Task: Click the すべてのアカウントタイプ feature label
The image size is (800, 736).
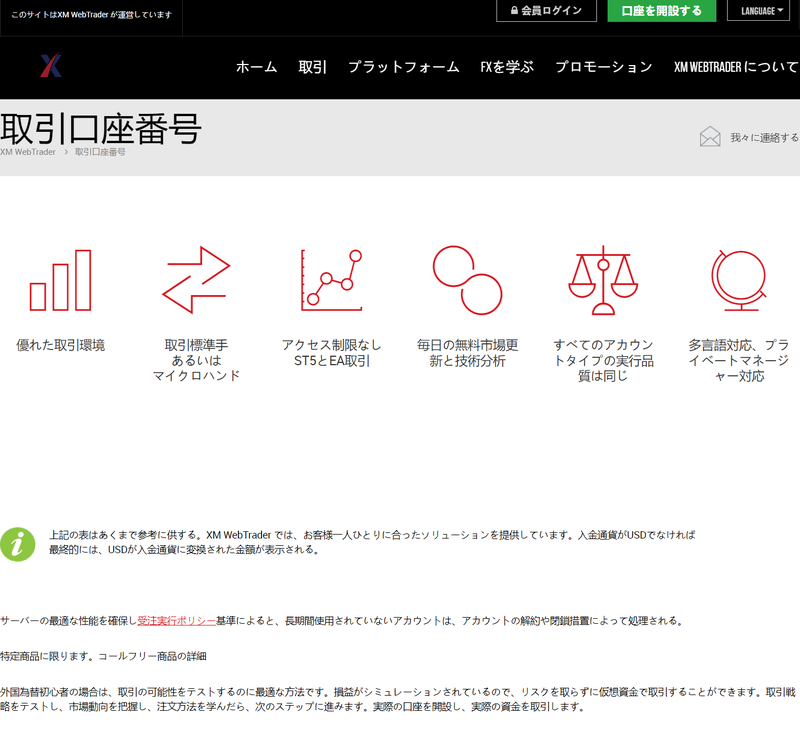Action: [603, 361]
